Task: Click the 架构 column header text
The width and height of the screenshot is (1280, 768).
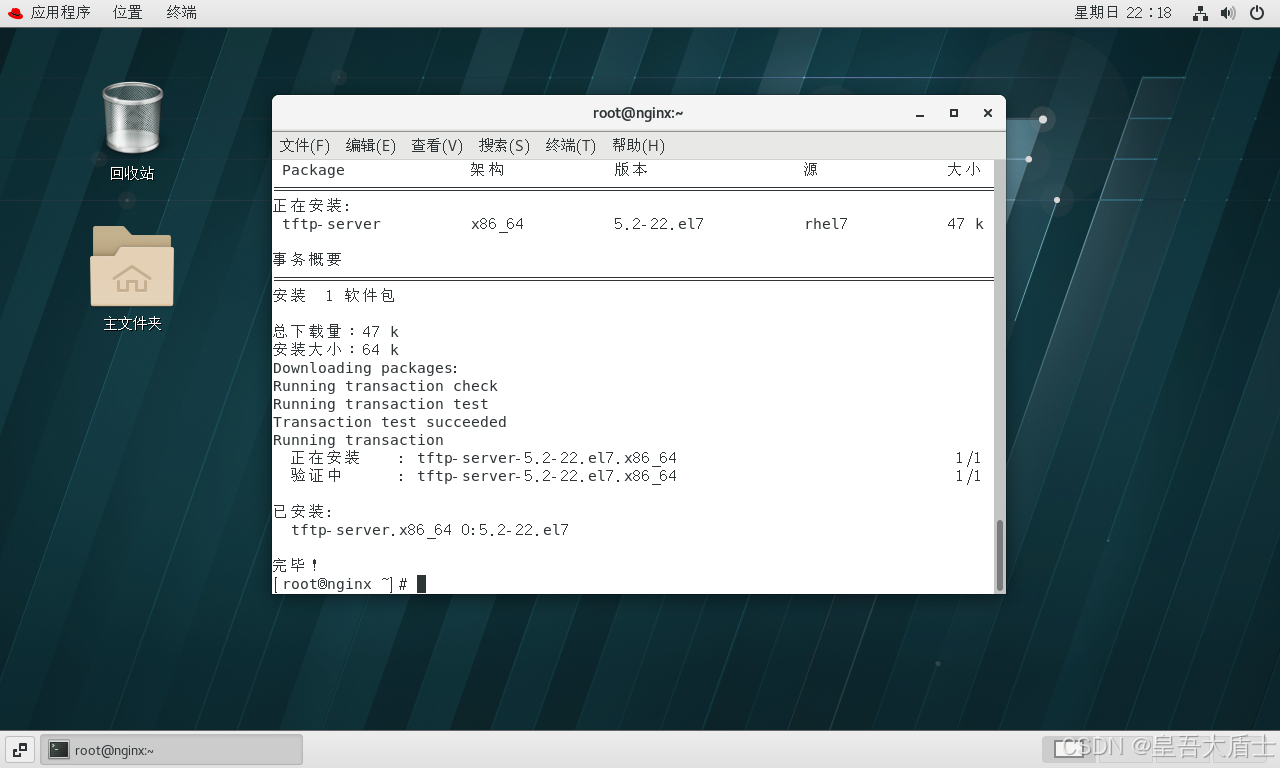Action: point(487,170)
